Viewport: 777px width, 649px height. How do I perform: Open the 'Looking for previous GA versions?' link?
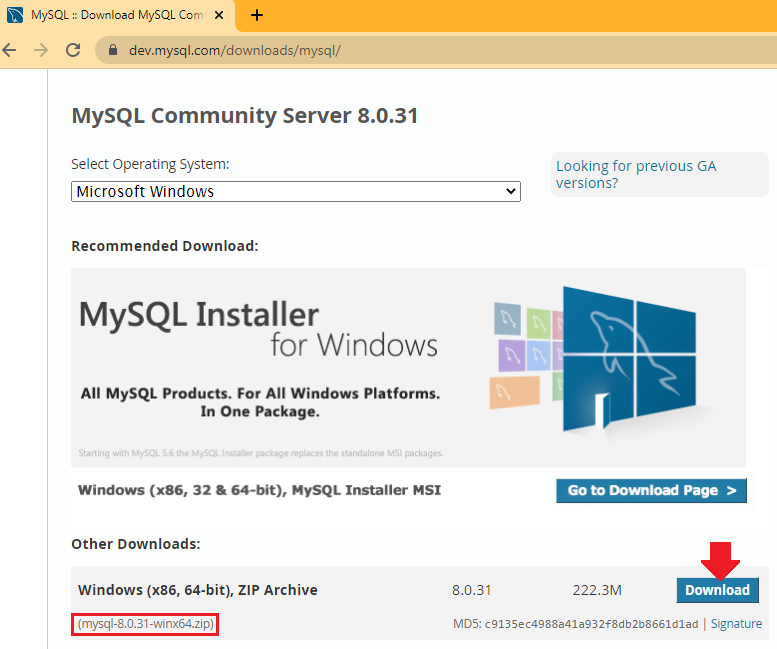click(636, 174)
